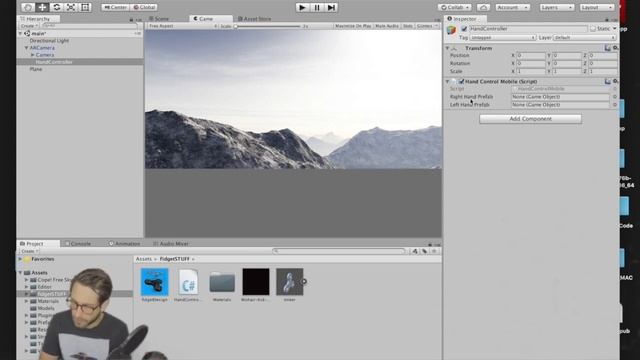The height and width of the screenshot is (360, 640).
Task: Select the Move tool in the toolbar
Action: pos(42,7)
